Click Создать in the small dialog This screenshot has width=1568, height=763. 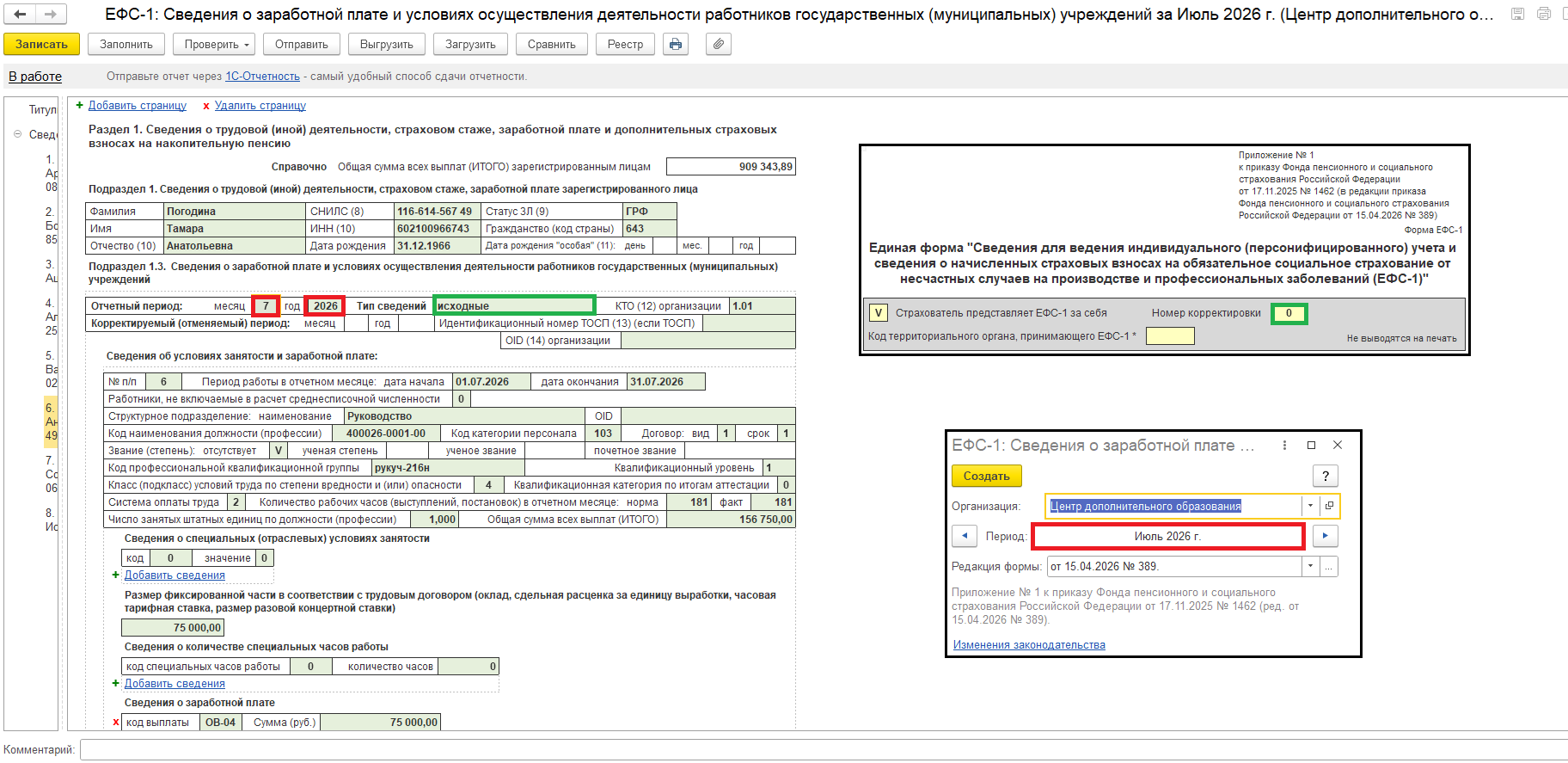point(987,476)
